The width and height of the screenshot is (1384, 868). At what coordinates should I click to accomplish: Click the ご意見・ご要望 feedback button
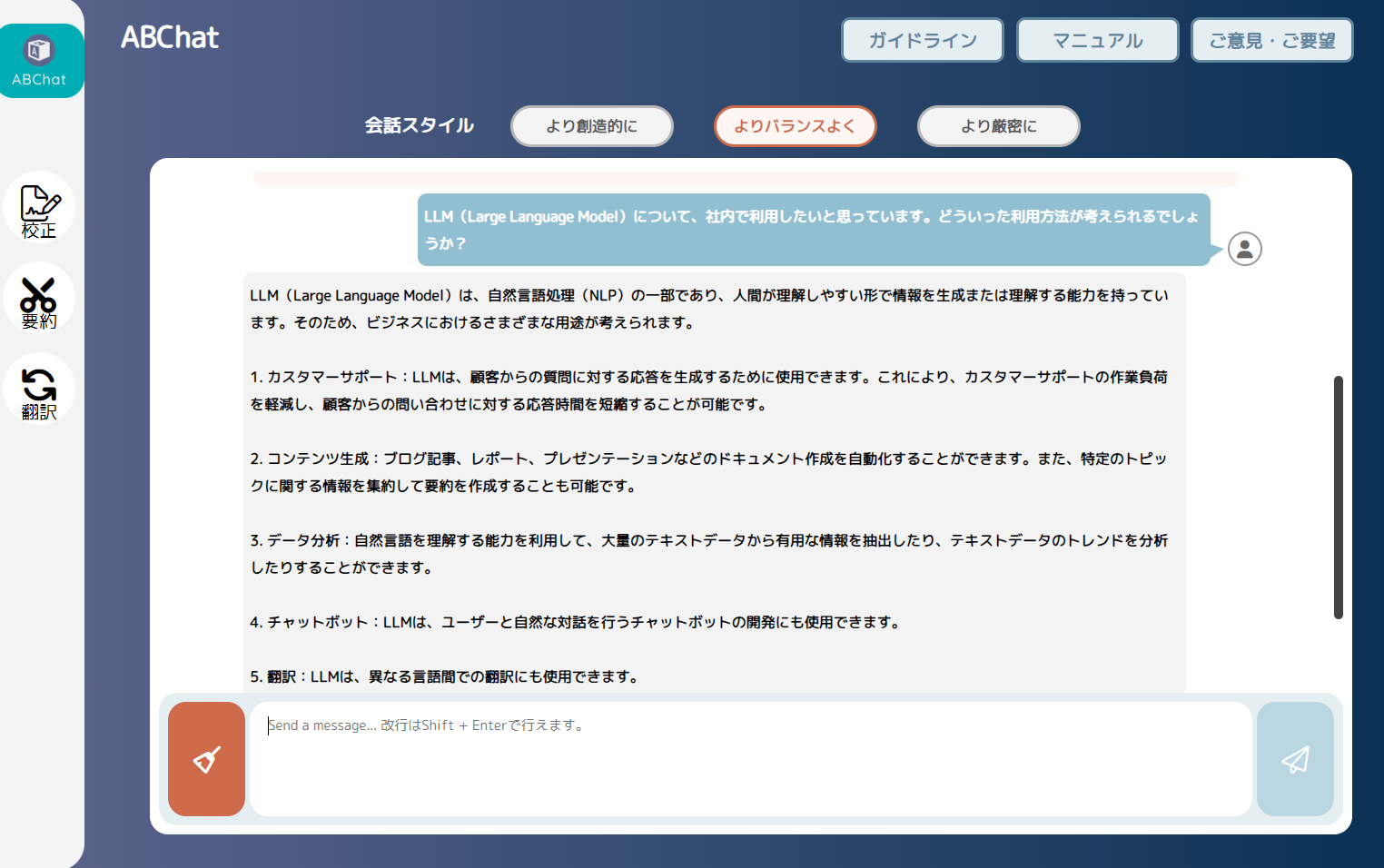(x=1271, y=41)
